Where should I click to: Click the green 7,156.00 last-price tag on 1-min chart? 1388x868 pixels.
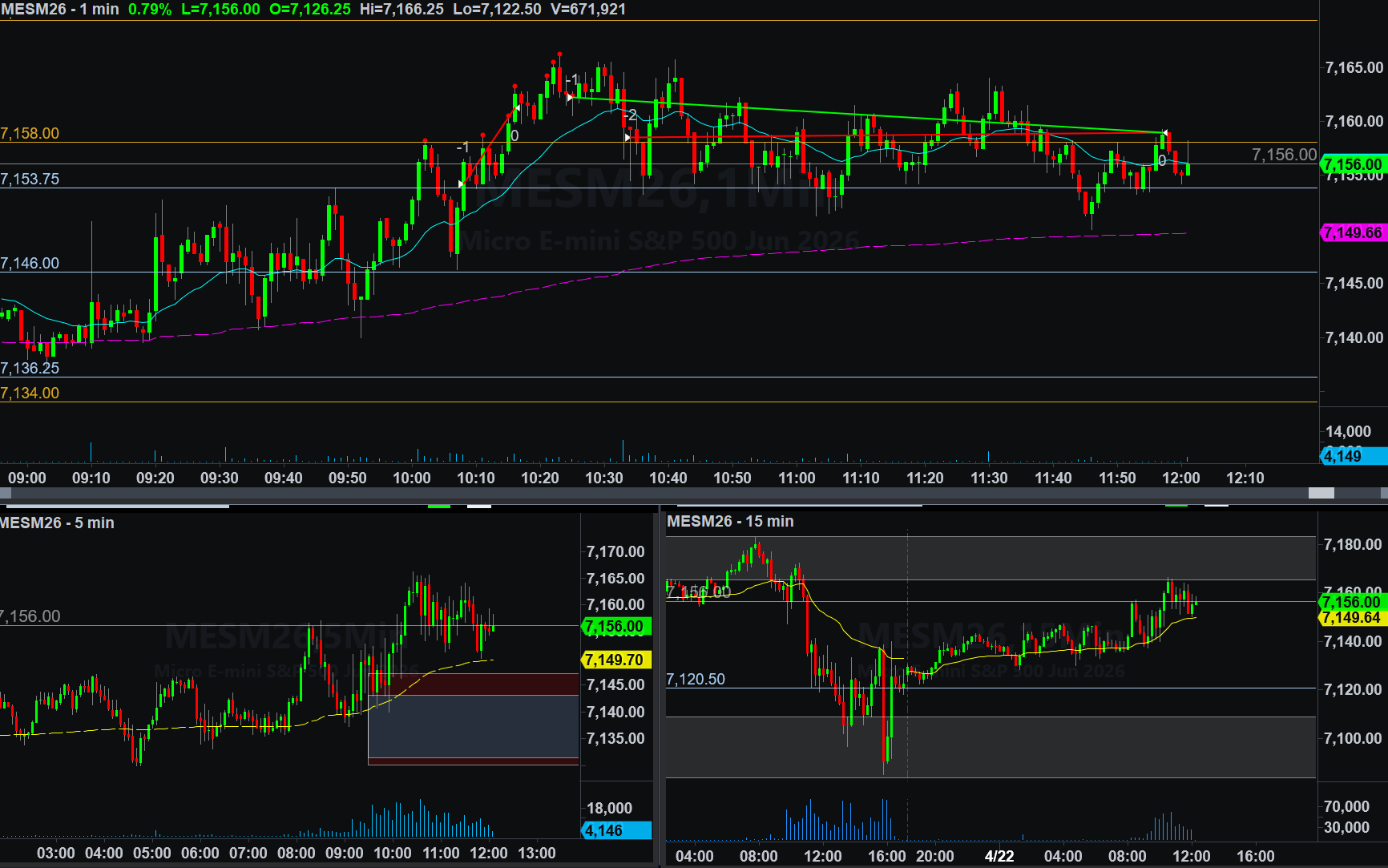click(1353, 164)
